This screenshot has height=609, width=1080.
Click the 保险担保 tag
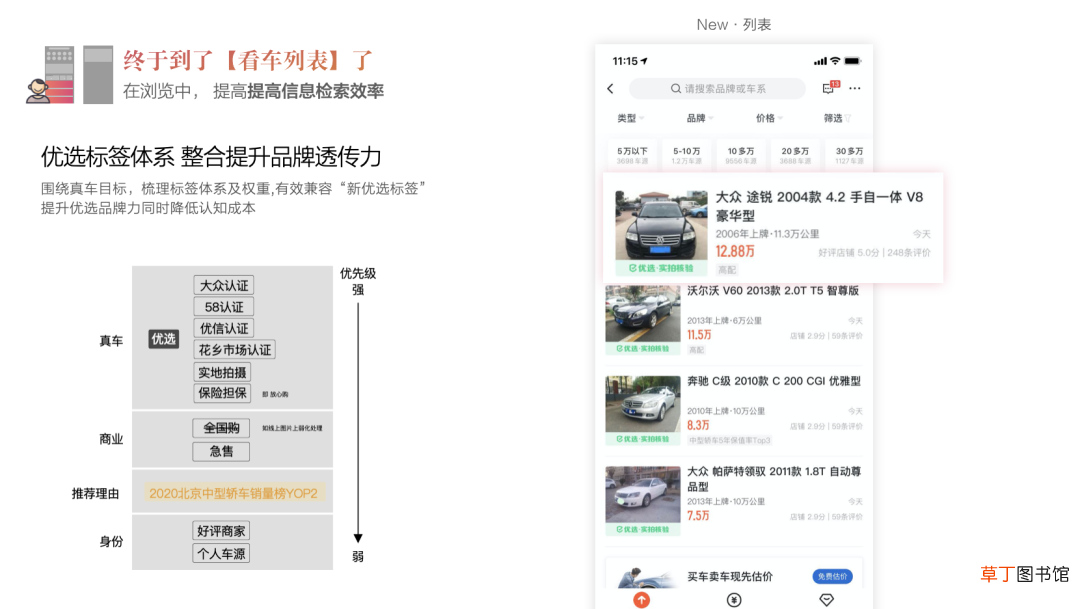tap(222, 393)
